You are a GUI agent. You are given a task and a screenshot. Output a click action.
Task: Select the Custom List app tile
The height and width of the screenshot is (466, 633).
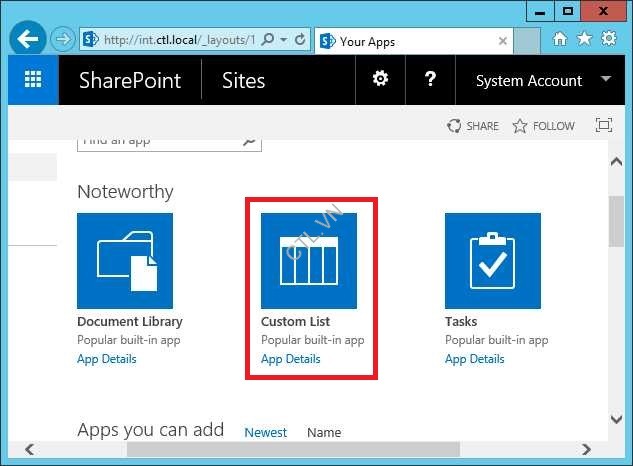coord(309,260)
